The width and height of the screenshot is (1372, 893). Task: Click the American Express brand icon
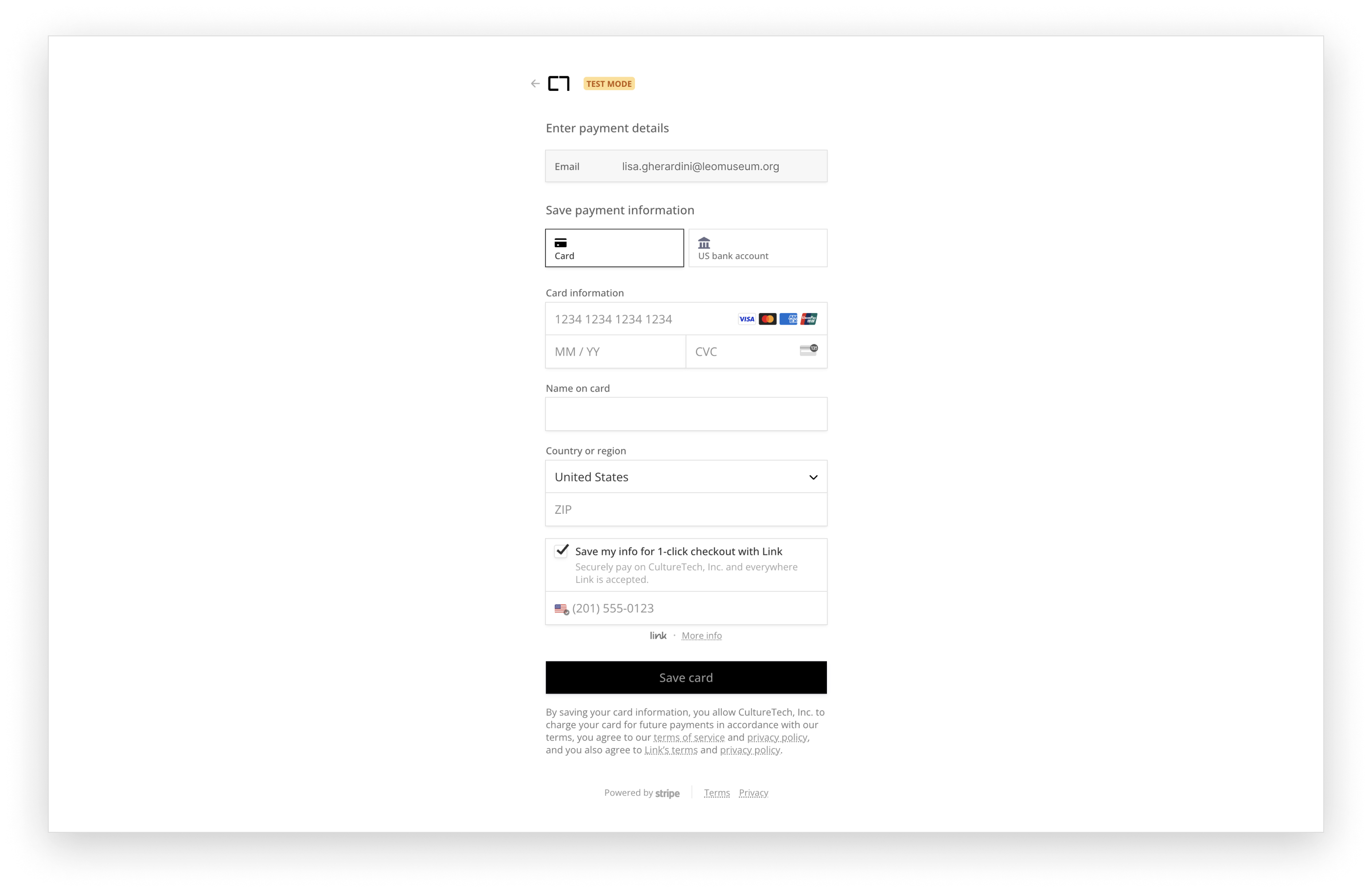click(x=788, y=319)
